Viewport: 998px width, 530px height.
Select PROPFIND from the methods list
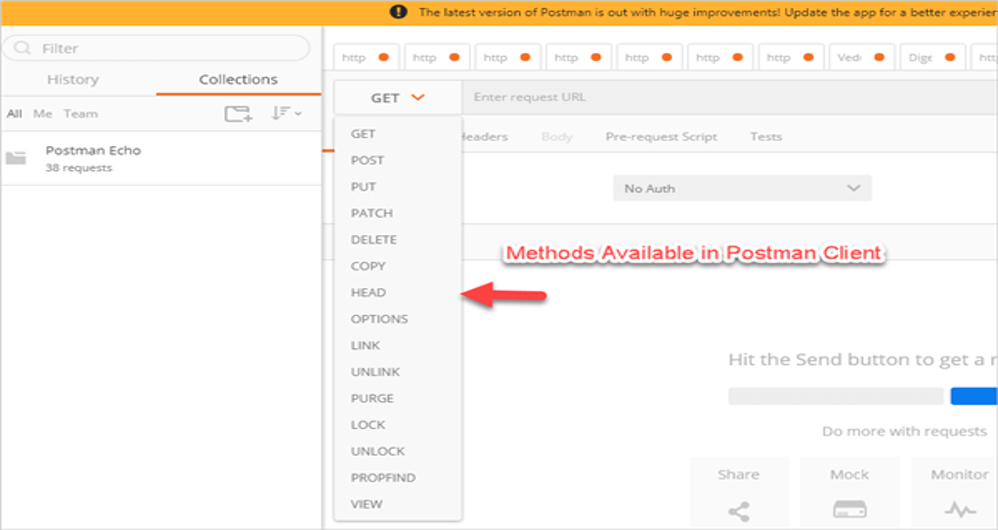coord(383,478)
